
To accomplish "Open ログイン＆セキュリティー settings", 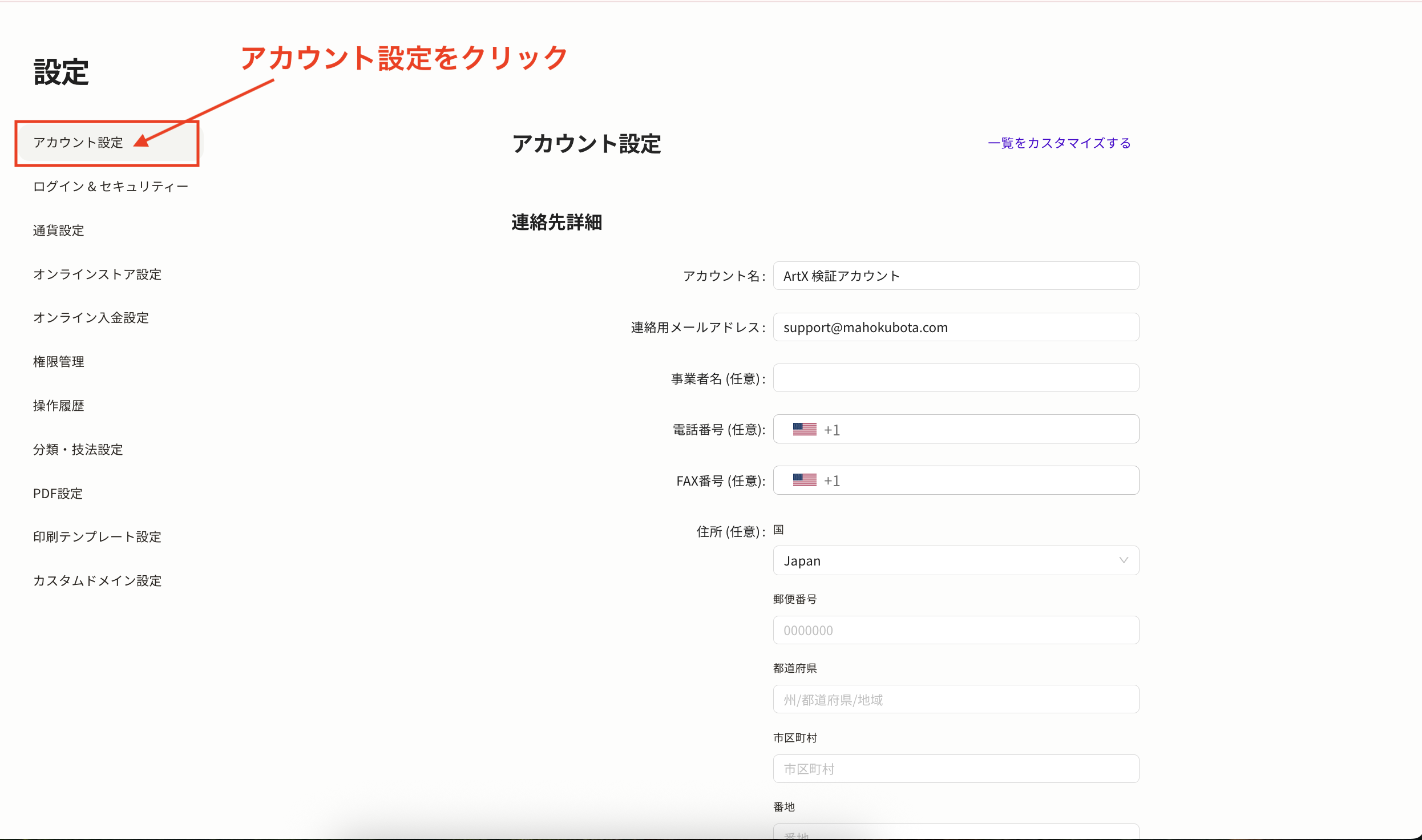I will (110, 187).
